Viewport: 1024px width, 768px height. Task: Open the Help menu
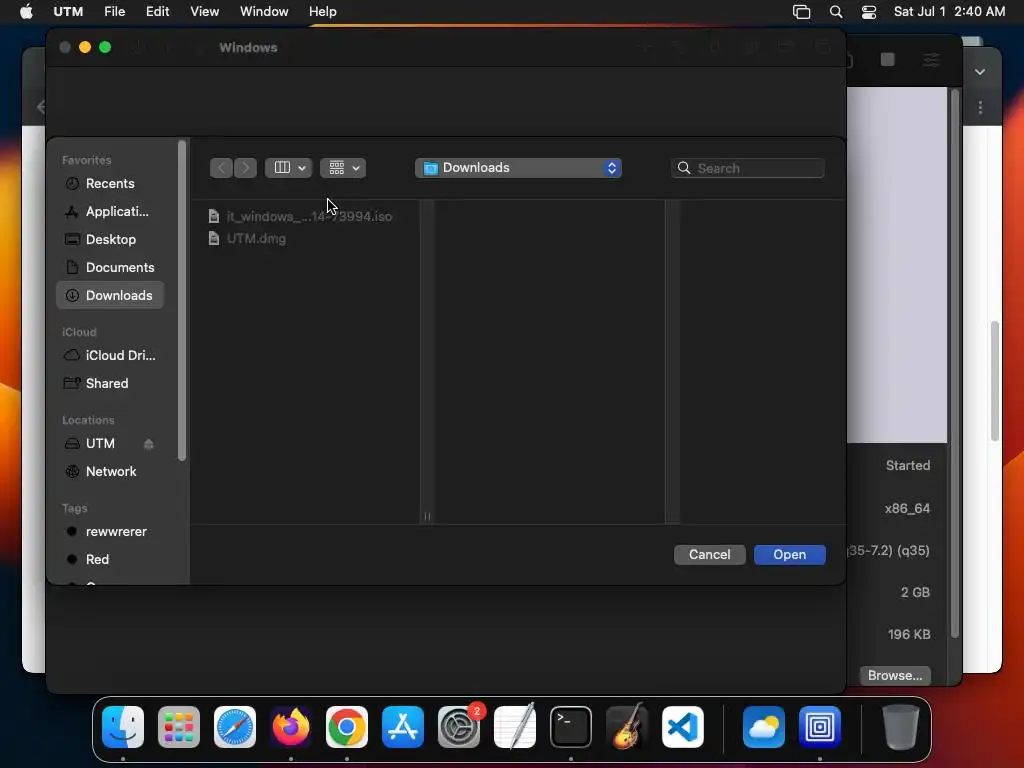pyautogui.click(x=323, y=12)
